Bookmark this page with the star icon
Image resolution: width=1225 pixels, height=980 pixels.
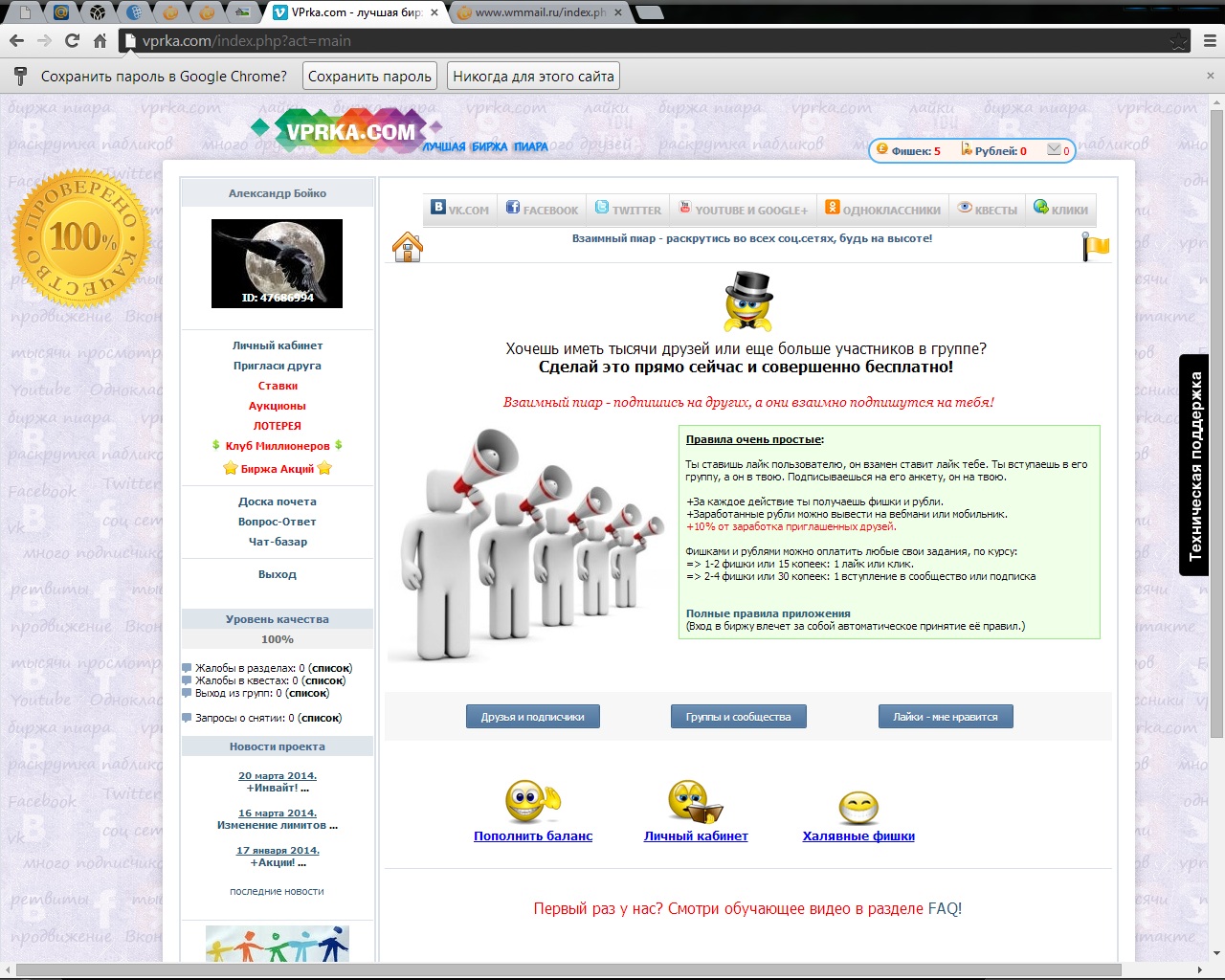click(x=1179, y=41)
